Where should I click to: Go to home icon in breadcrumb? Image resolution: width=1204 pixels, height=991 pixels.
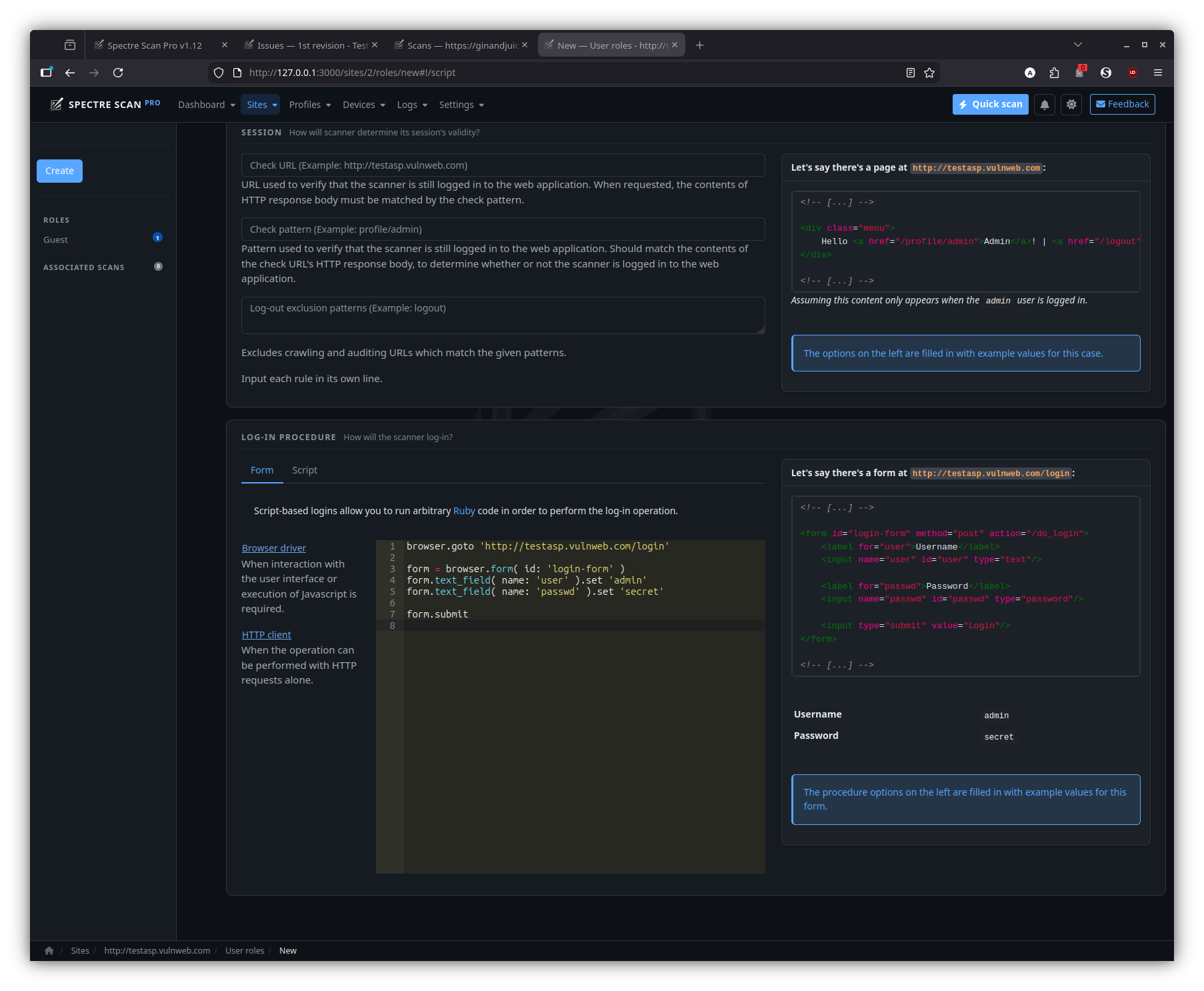pyautogui.click(x=49, y=950)
